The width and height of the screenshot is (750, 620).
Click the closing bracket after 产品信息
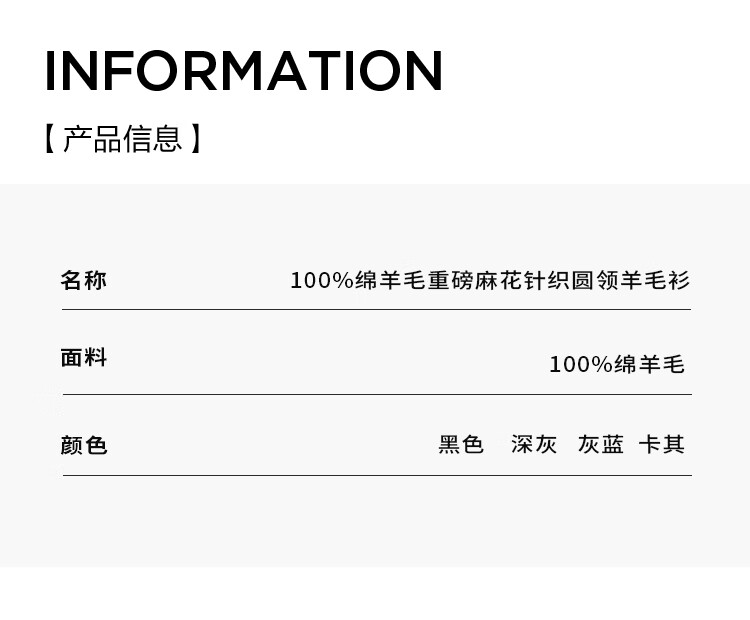[x=196, y=138]
